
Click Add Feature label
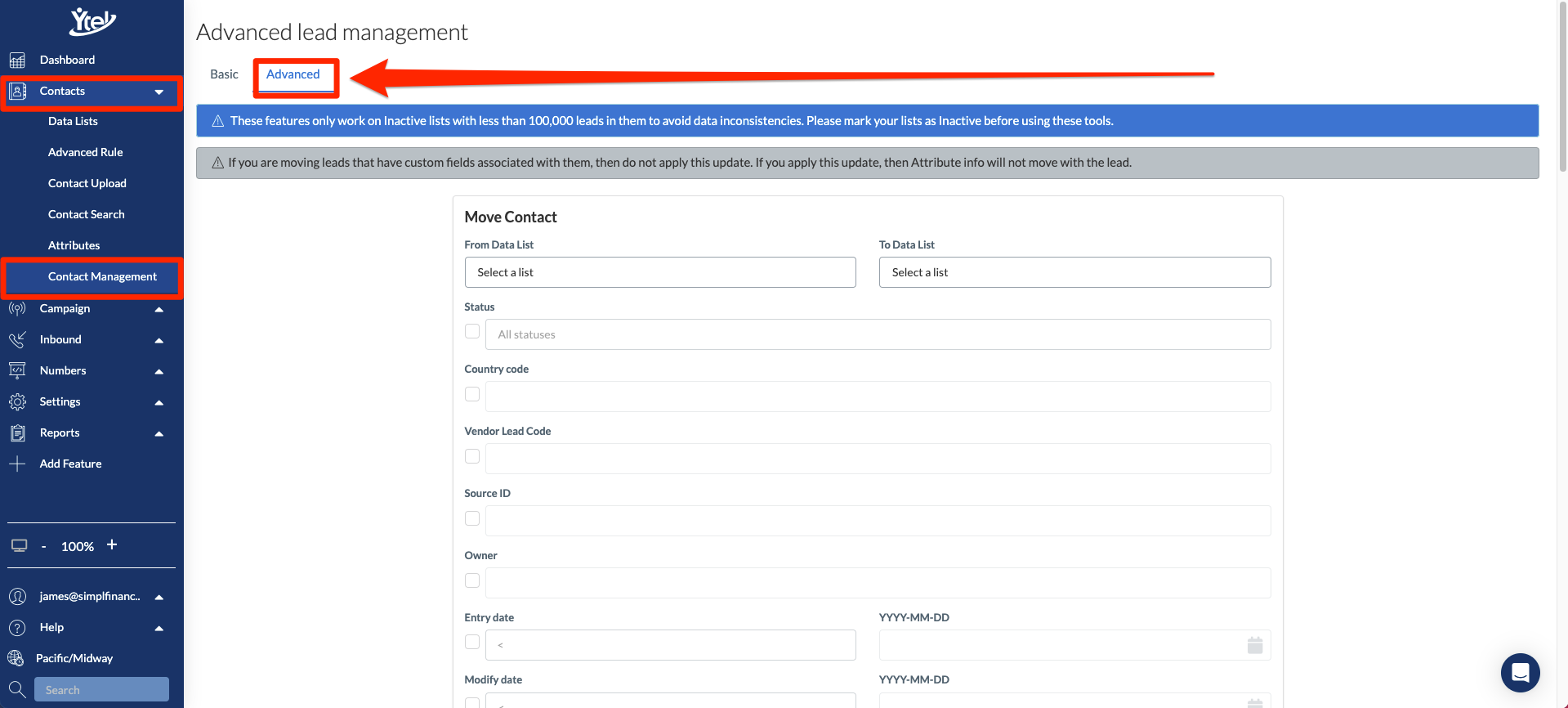pyautogui.click(x=70, y=464)
